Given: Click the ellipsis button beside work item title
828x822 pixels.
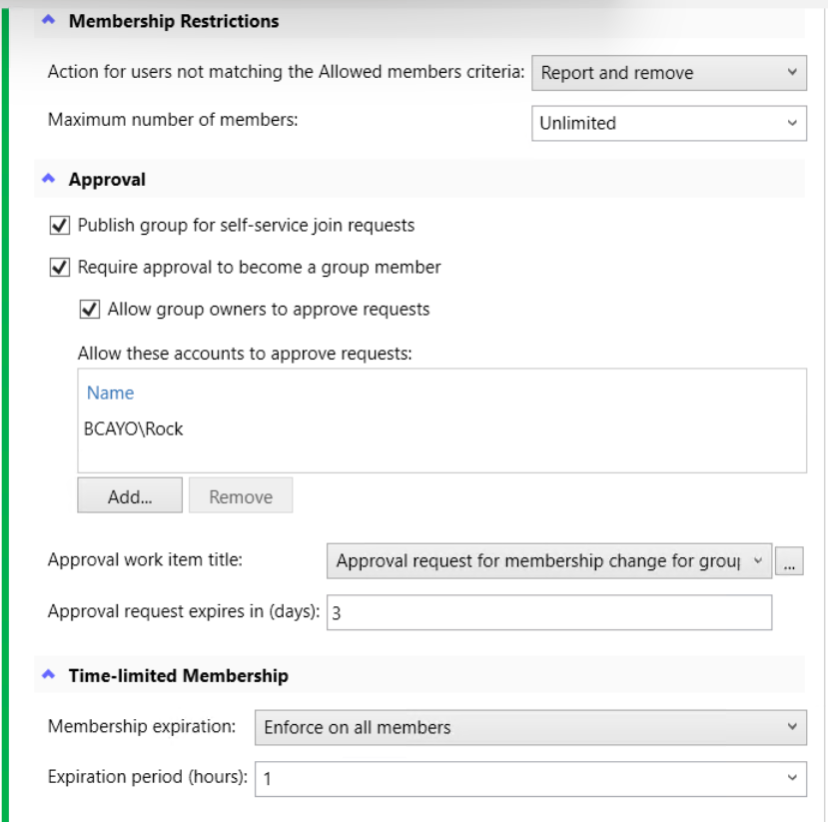Looking at the screenshot, I should pos(789,563).
